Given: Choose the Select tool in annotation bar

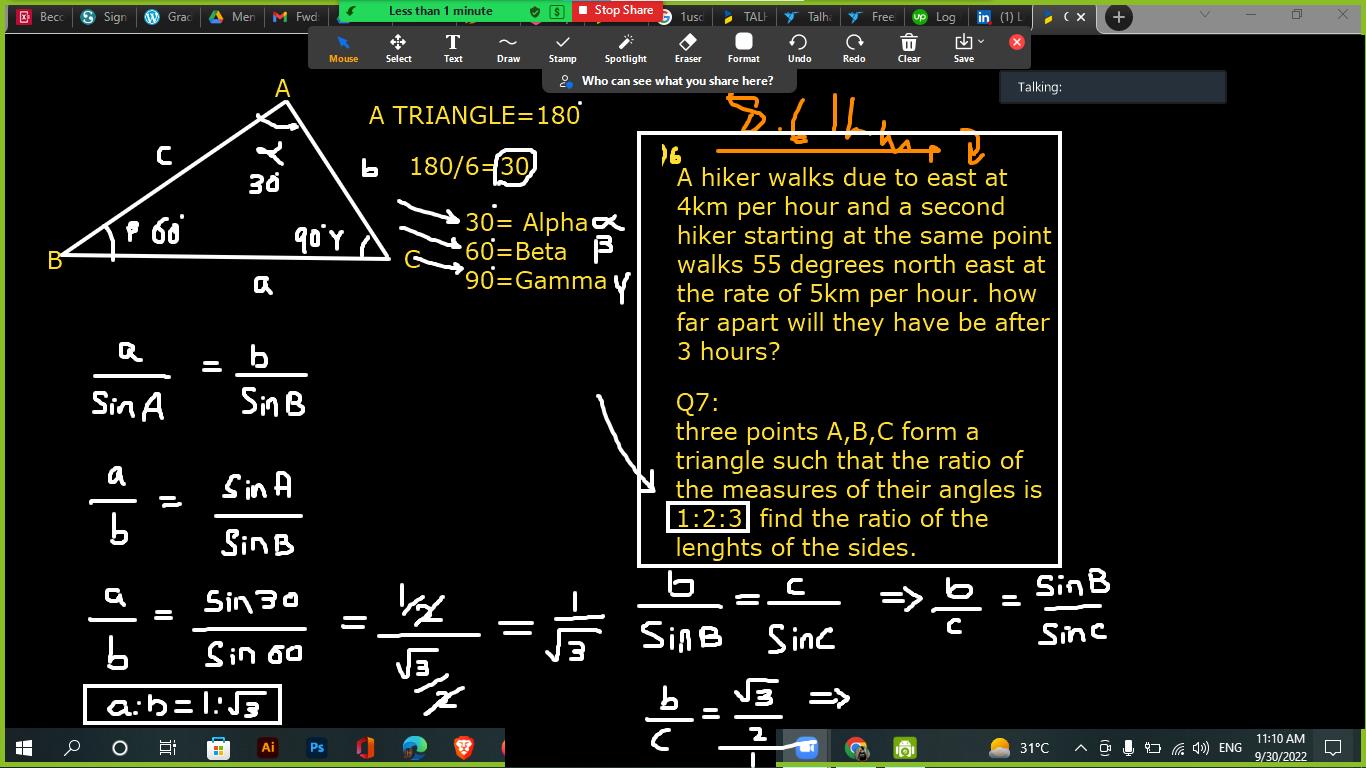Looking at the screenshot, I should [x=398, y=47].
